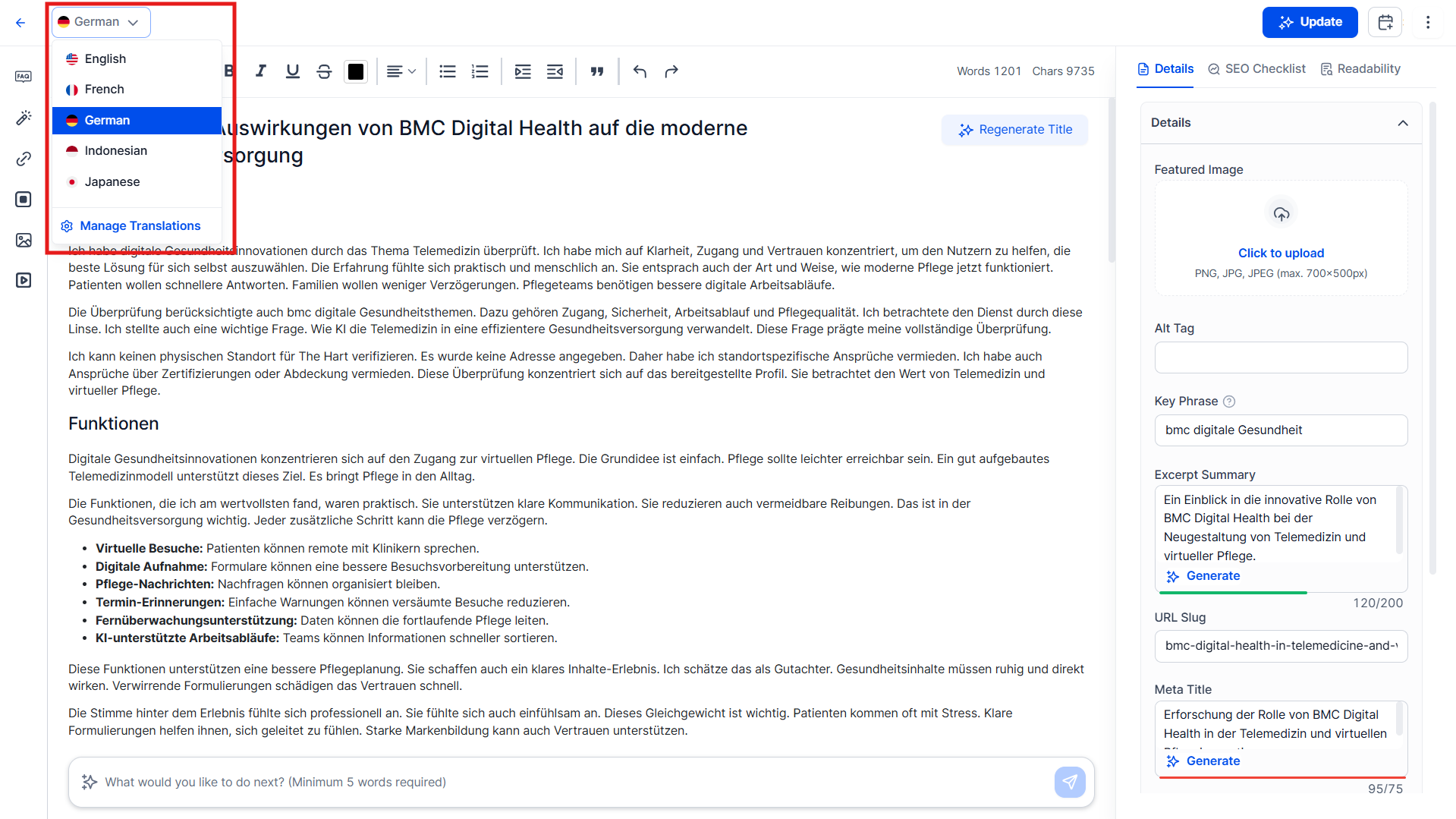
Task: Edit the URL Slug field
Action: [x=1281, y=646]
